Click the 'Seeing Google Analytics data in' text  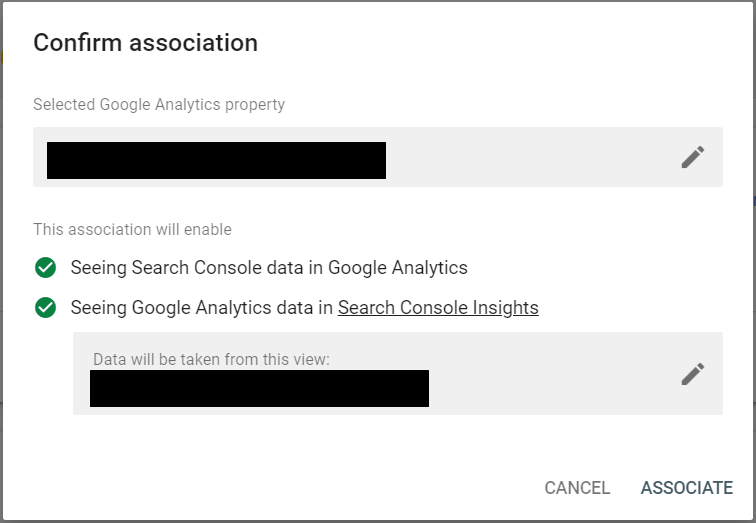pyautogui.click(x=202, y=308)
